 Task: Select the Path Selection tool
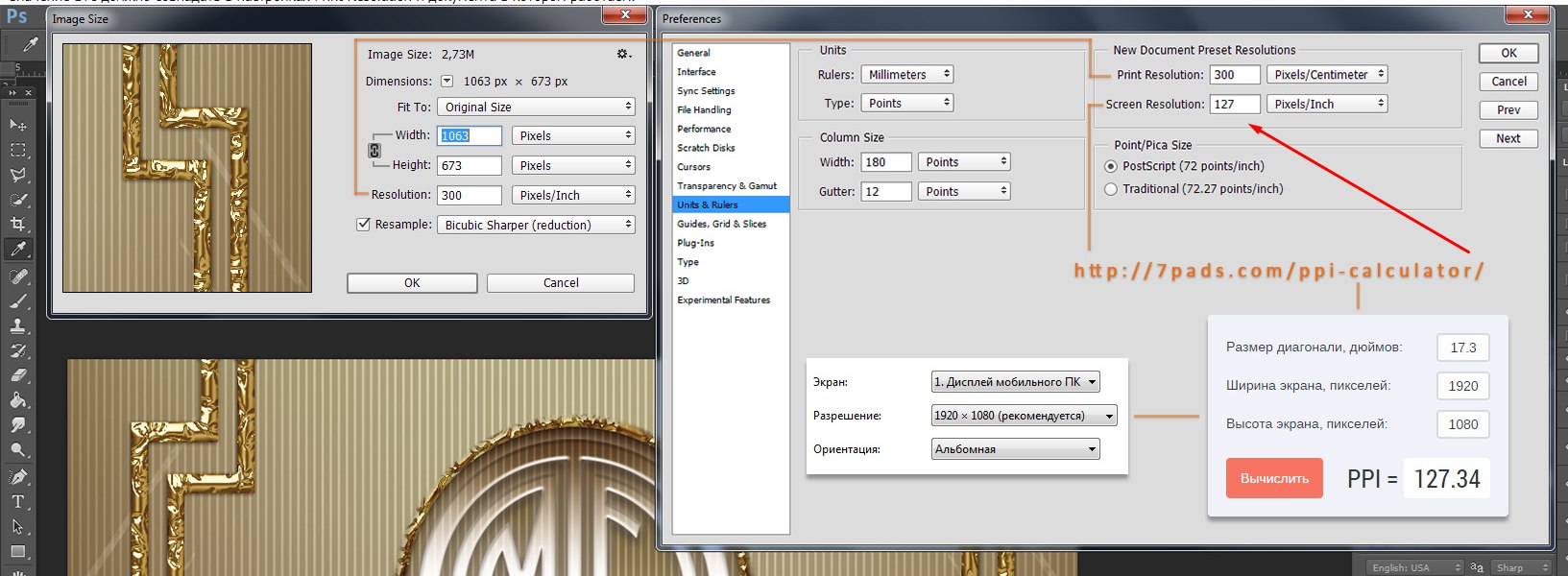click(17, 527)
